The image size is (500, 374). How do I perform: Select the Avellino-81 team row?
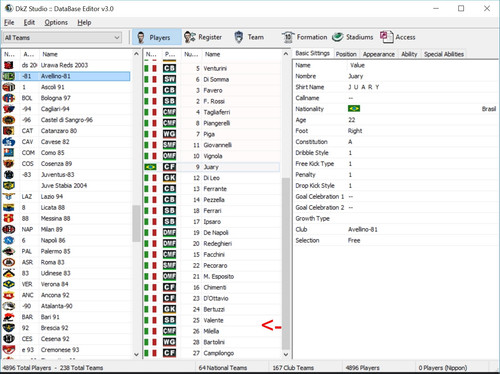tap(66, 76)
